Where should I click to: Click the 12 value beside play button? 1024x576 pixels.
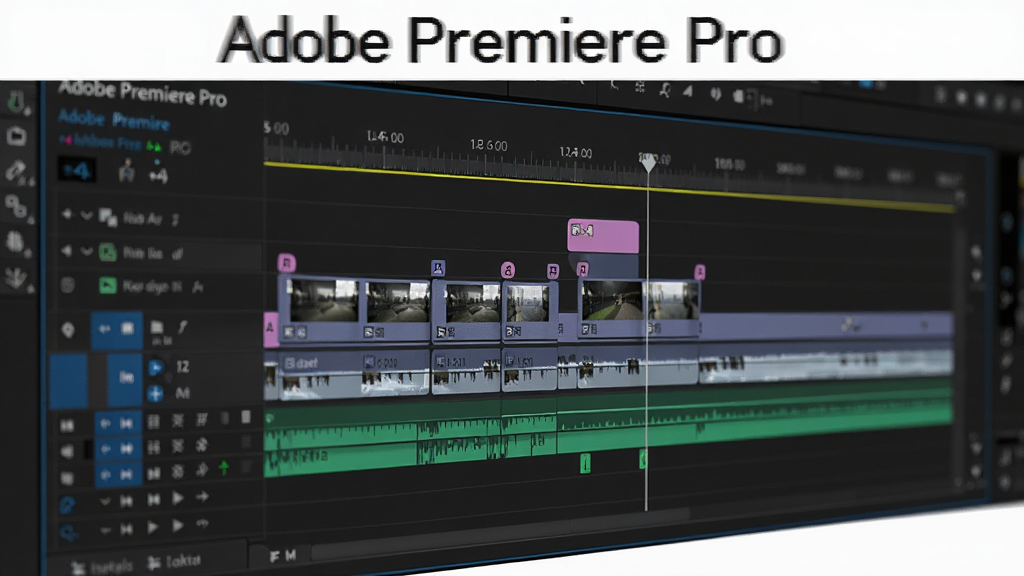(182, 367)
